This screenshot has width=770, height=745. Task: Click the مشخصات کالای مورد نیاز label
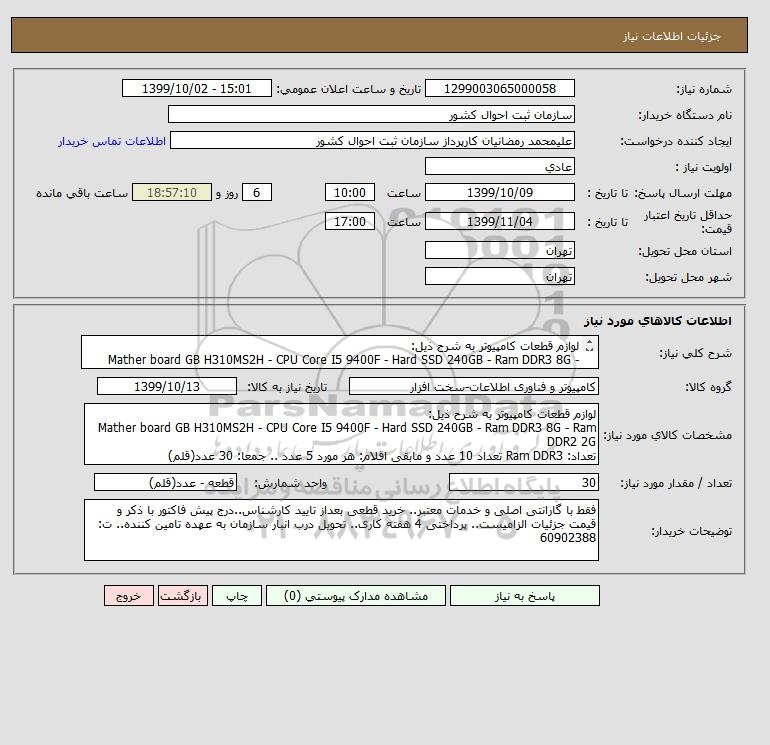tap(667, 435)
